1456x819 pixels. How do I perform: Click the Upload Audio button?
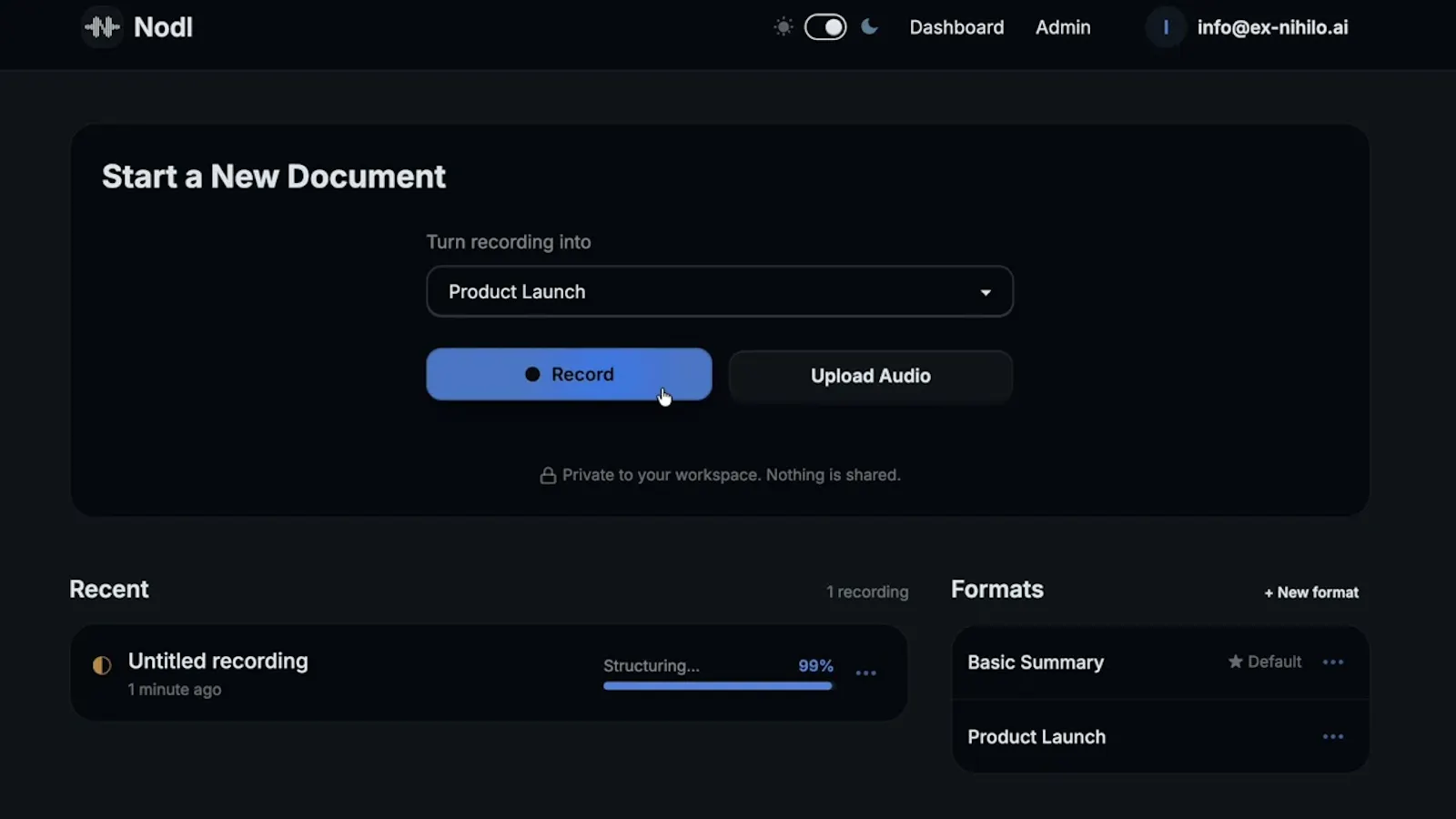click(x=871, y=376)
